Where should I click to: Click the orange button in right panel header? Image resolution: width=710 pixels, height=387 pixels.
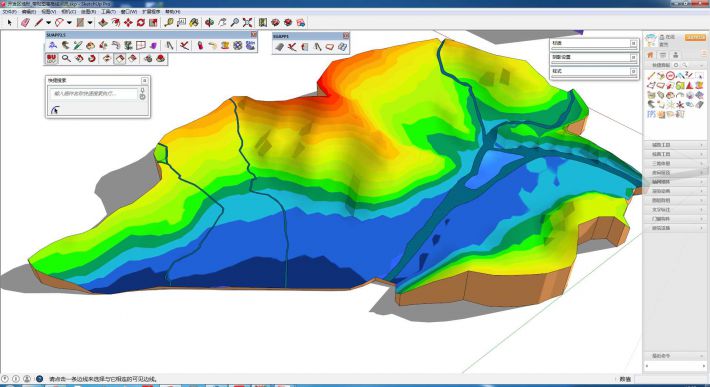(x=695, y=37)
